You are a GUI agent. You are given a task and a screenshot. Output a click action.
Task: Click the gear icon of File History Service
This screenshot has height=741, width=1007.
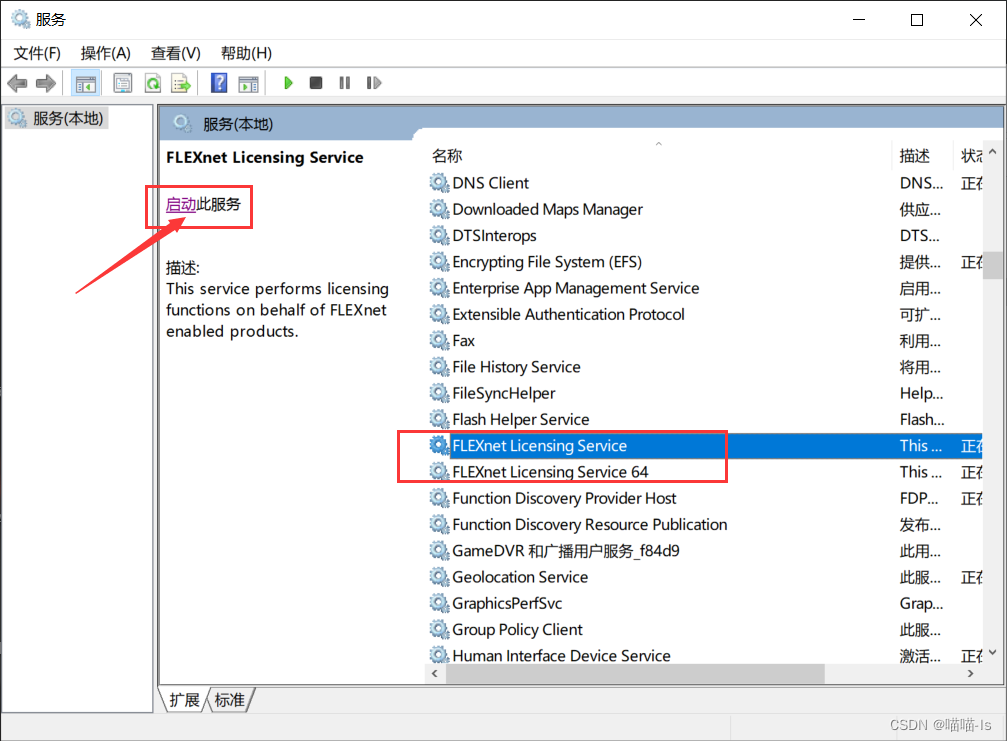click(x=439, y=367)
